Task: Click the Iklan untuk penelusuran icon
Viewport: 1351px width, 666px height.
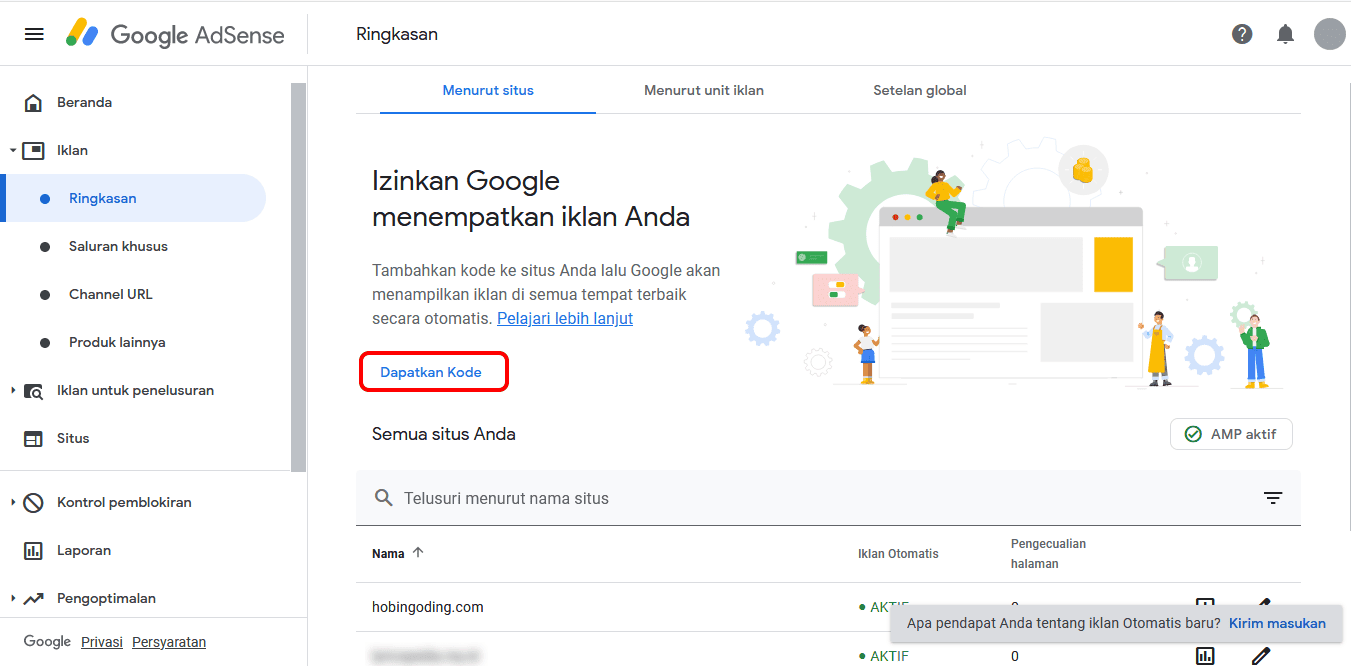Action: click(x=33, y=391)
